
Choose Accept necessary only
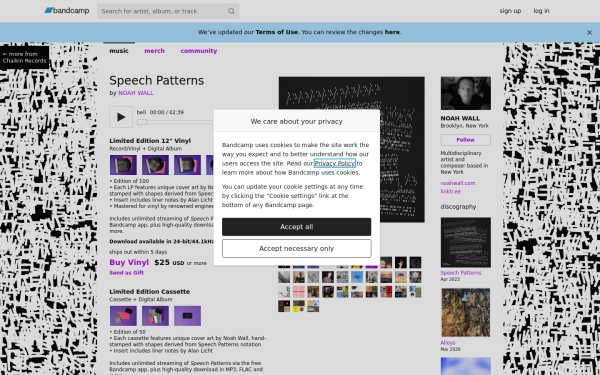(x=297, y=249)
